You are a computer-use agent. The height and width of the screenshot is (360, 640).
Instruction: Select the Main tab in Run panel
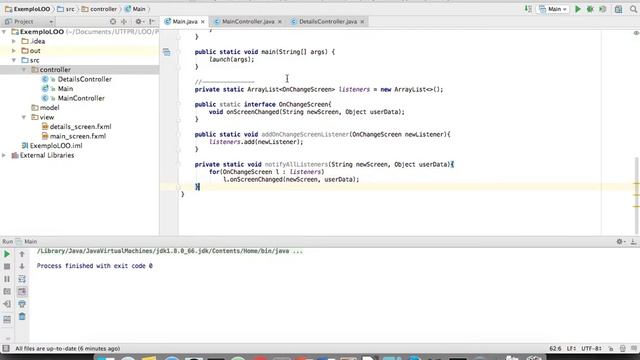(27, 242)
